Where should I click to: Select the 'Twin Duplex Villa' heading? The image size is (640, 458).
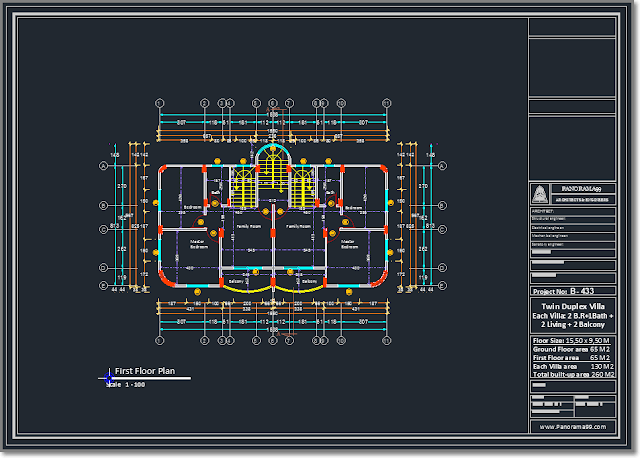(x=573, y=307)
